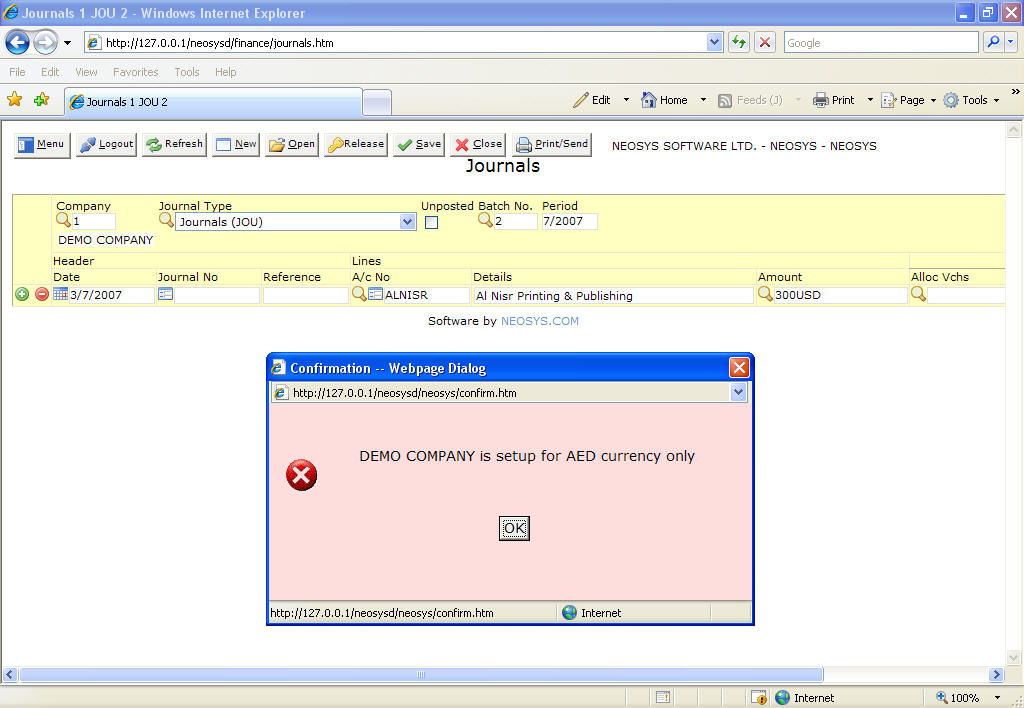Viewport: 1024px width, 708px height.
Task: Expand the browser address bar dropdown
Action: (x=714, y=42)
